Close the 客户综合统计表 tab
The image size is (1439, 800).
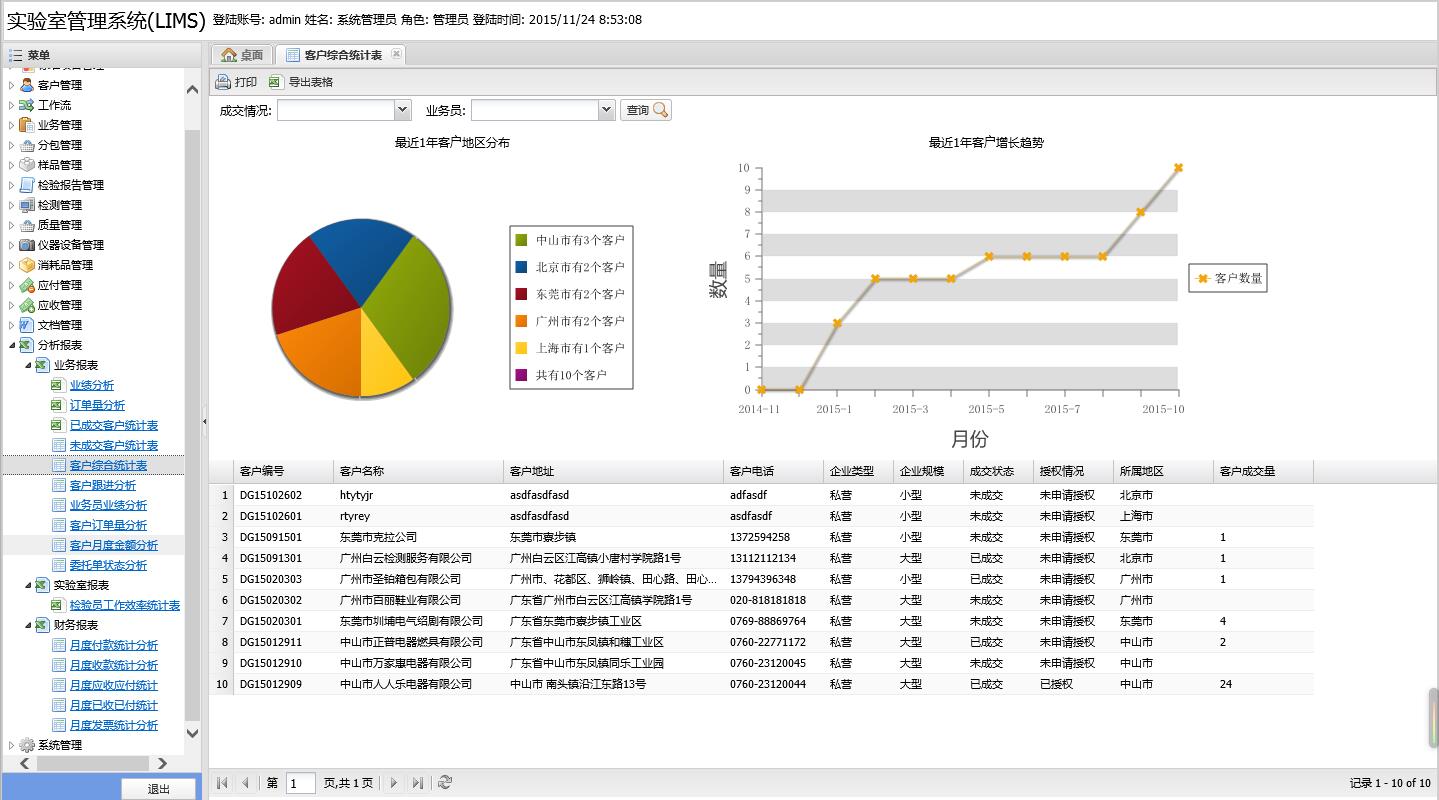point(396,55)
